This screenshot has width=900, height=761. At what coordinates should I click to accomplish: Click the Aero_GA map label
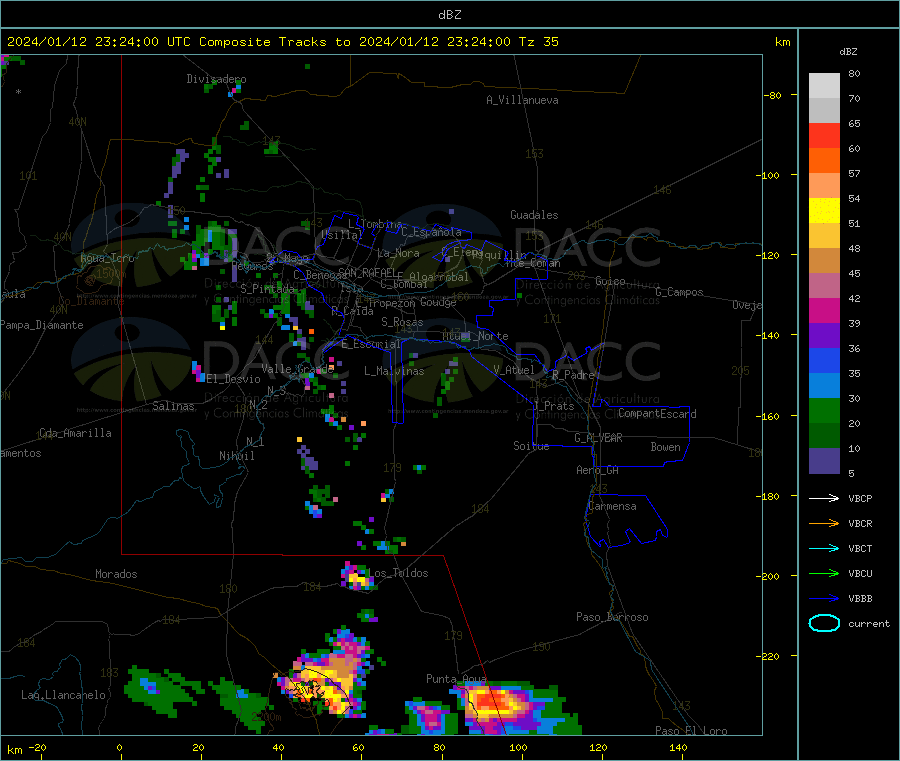click(x=597, y=470)
